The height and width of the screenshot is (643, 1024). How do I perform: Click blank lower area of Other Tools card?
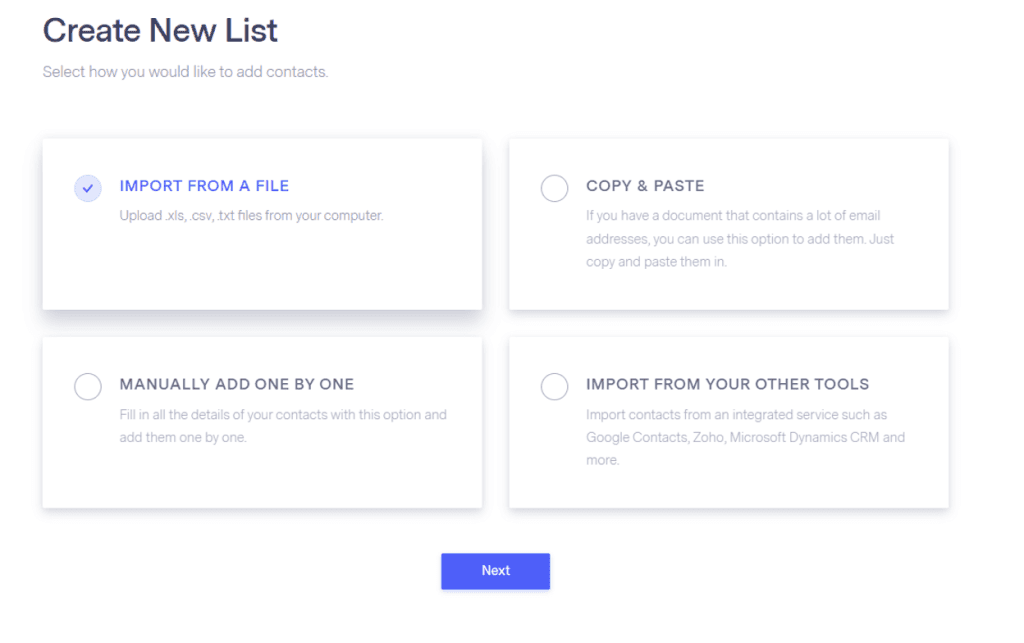point(728,488)
